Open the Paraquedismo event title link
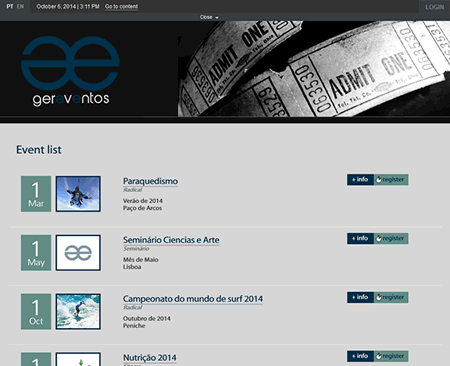 coord(150,181)
